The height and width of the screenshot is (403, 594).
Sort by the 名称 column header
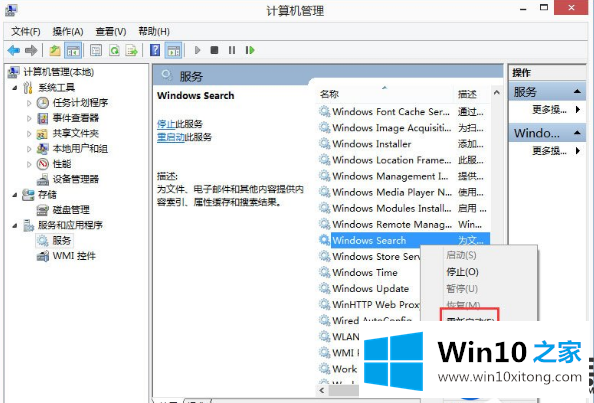pyautogui.click(x=329, y=94)
